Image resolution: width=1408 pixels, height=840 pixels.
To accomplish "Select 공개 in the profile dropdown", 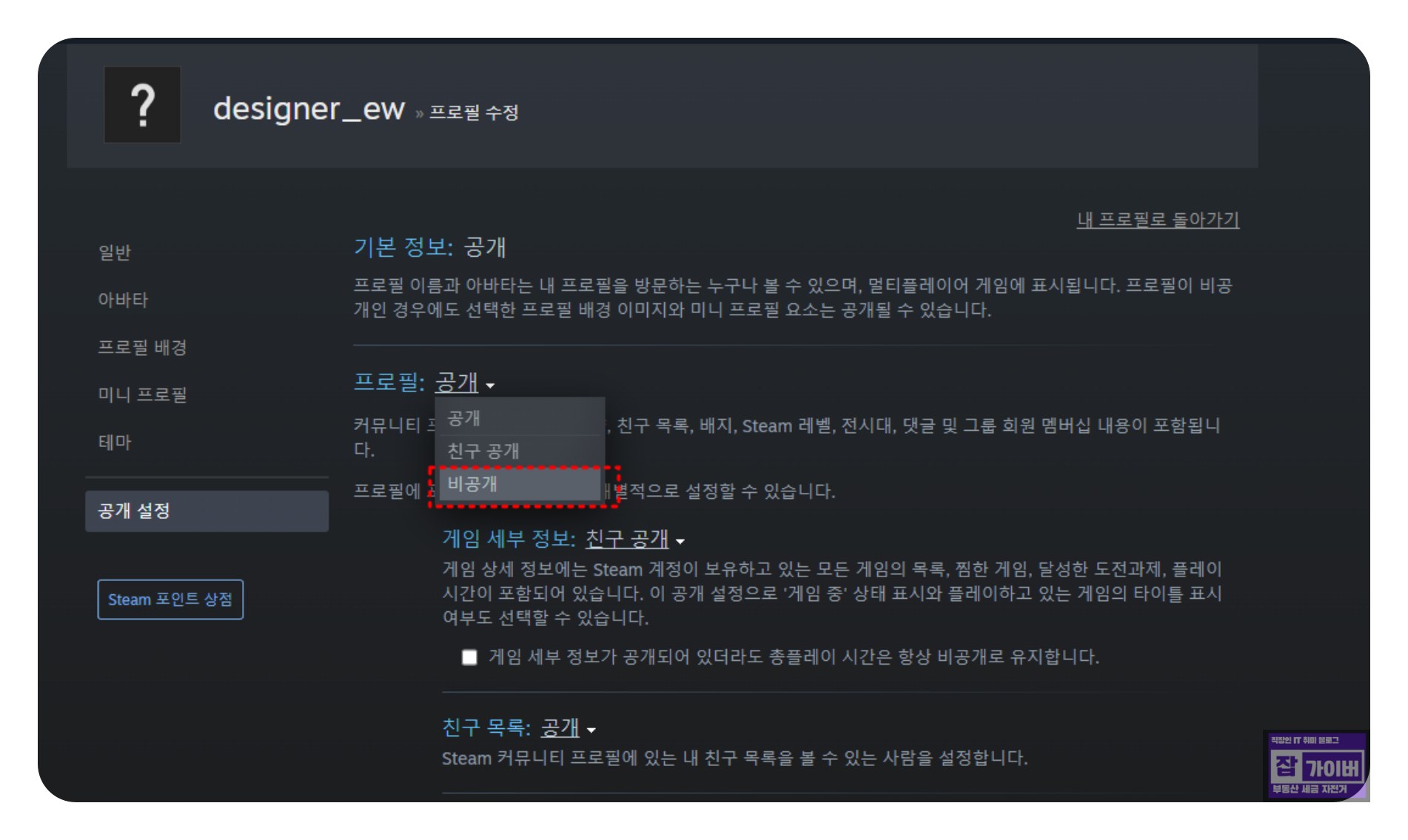I will [x=520, y=418].
